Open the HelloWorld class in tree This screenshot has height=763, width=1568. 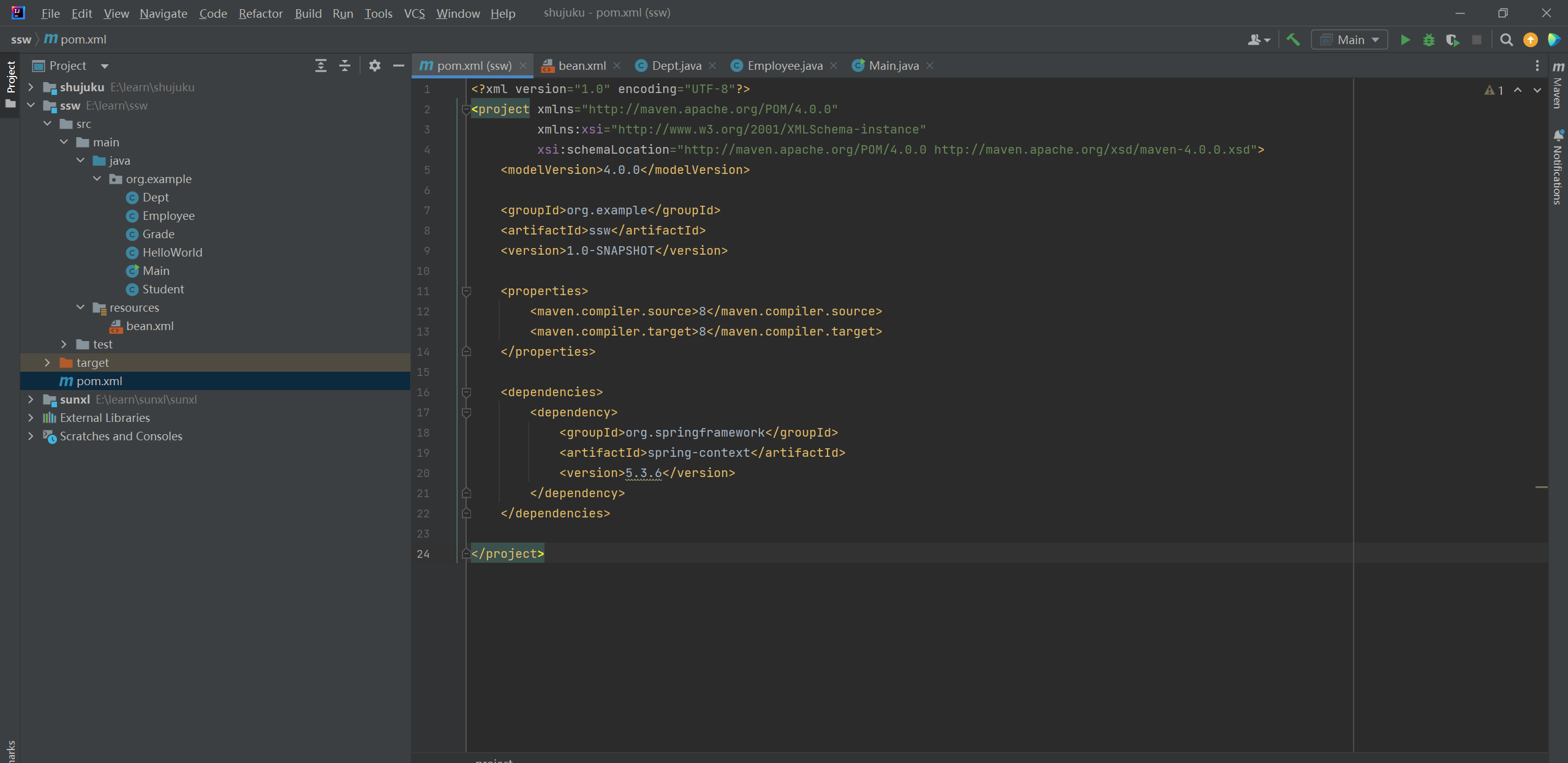coord(172,252)
